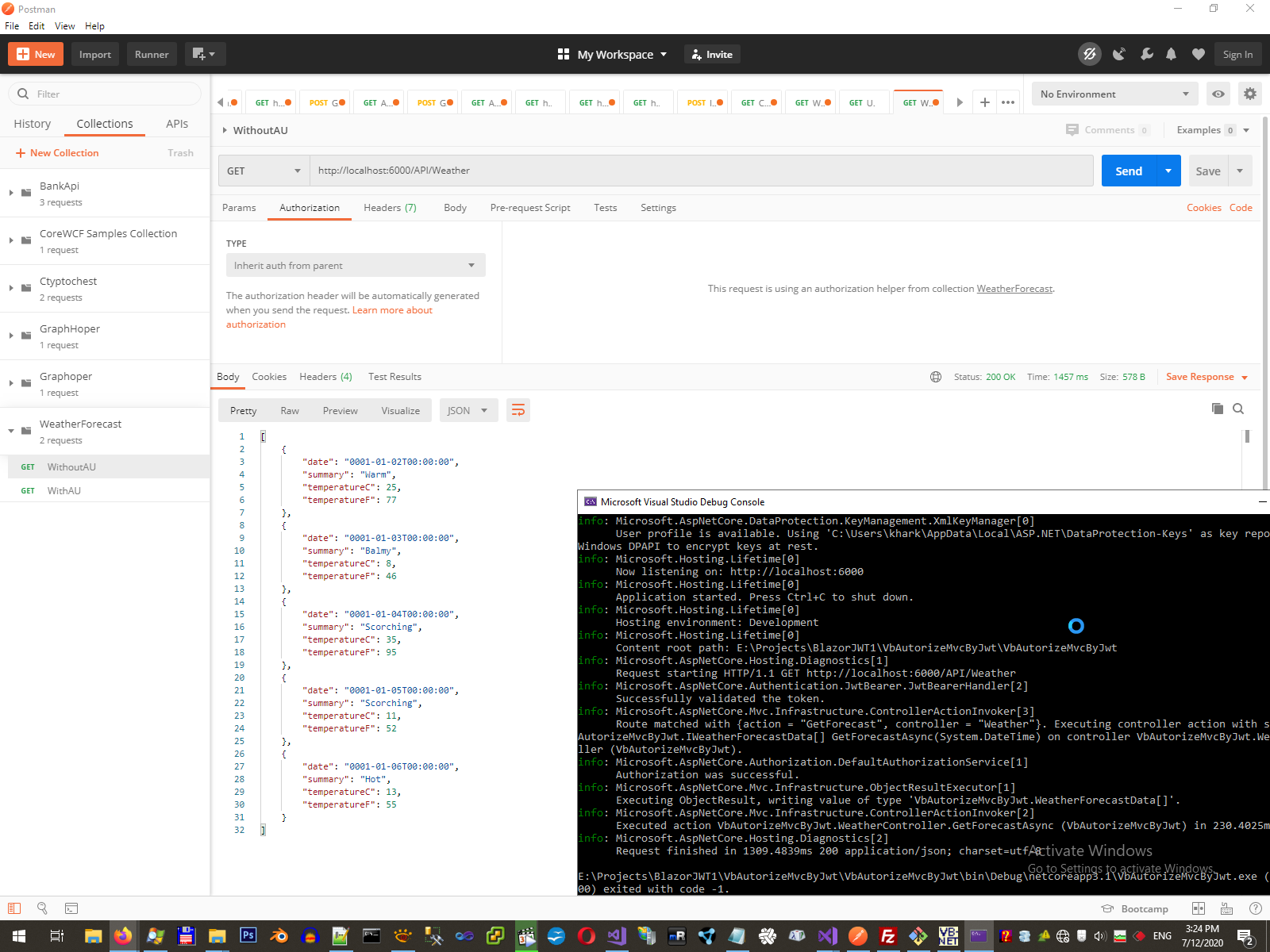Screen dimensions: 1270x952
Task: Open the Postman Console icon
Action: [71, 908]
